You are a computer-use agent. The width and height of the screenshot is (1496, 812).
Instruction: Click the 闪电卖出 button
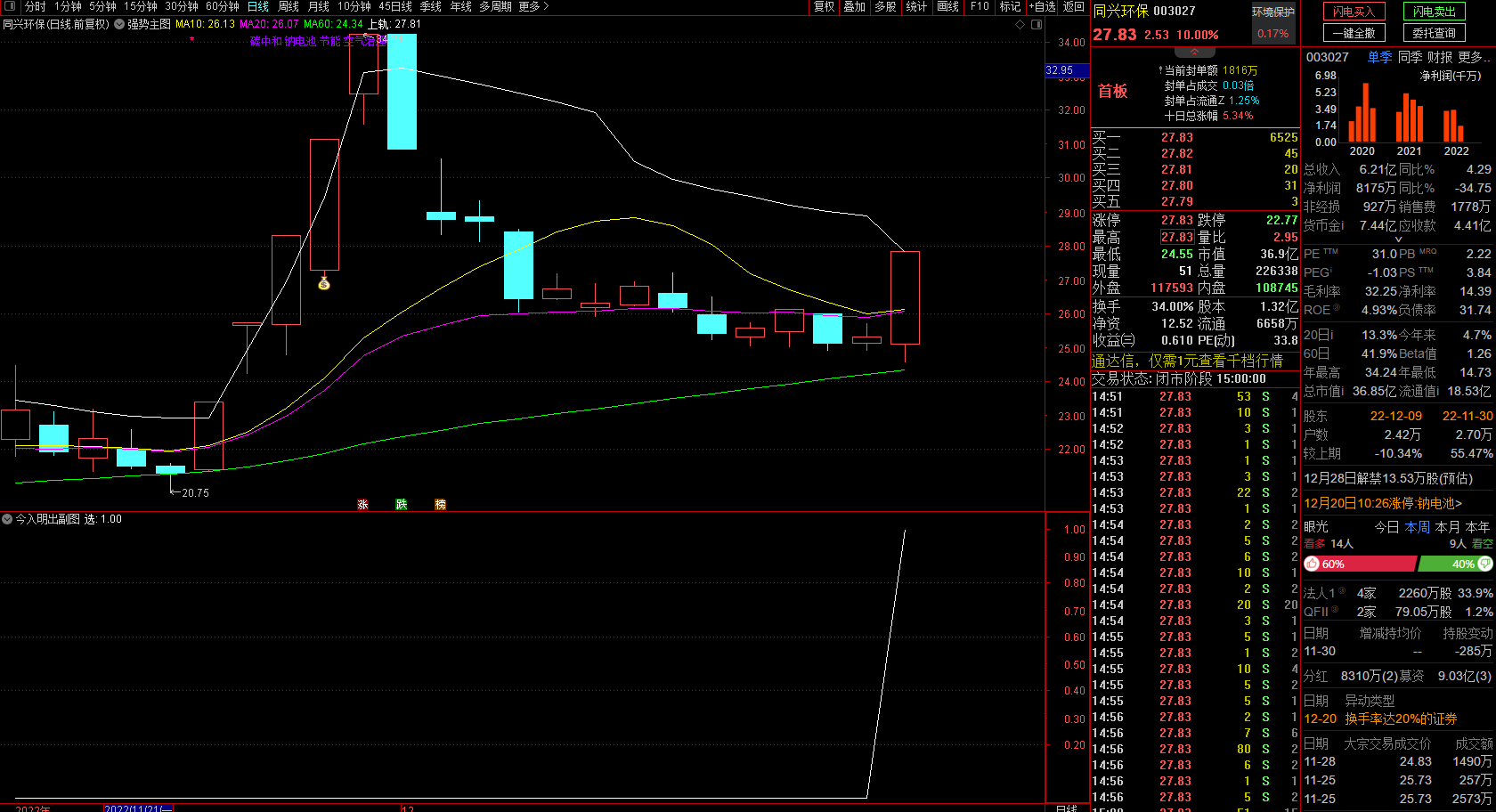pos(1435,12)
